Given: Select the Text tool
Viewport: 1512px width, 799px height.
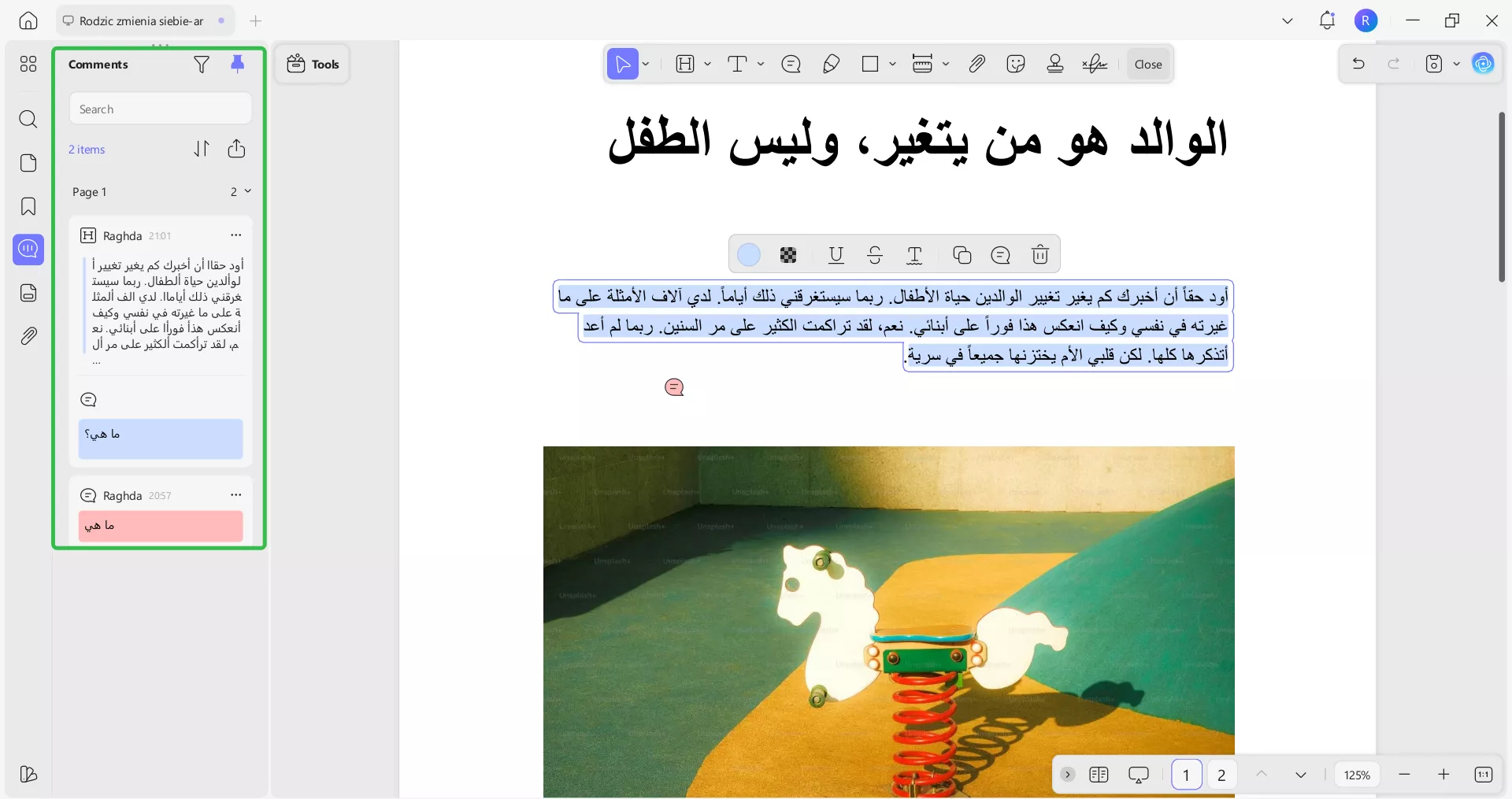Looking at the screenshot, I should (739, 64).
